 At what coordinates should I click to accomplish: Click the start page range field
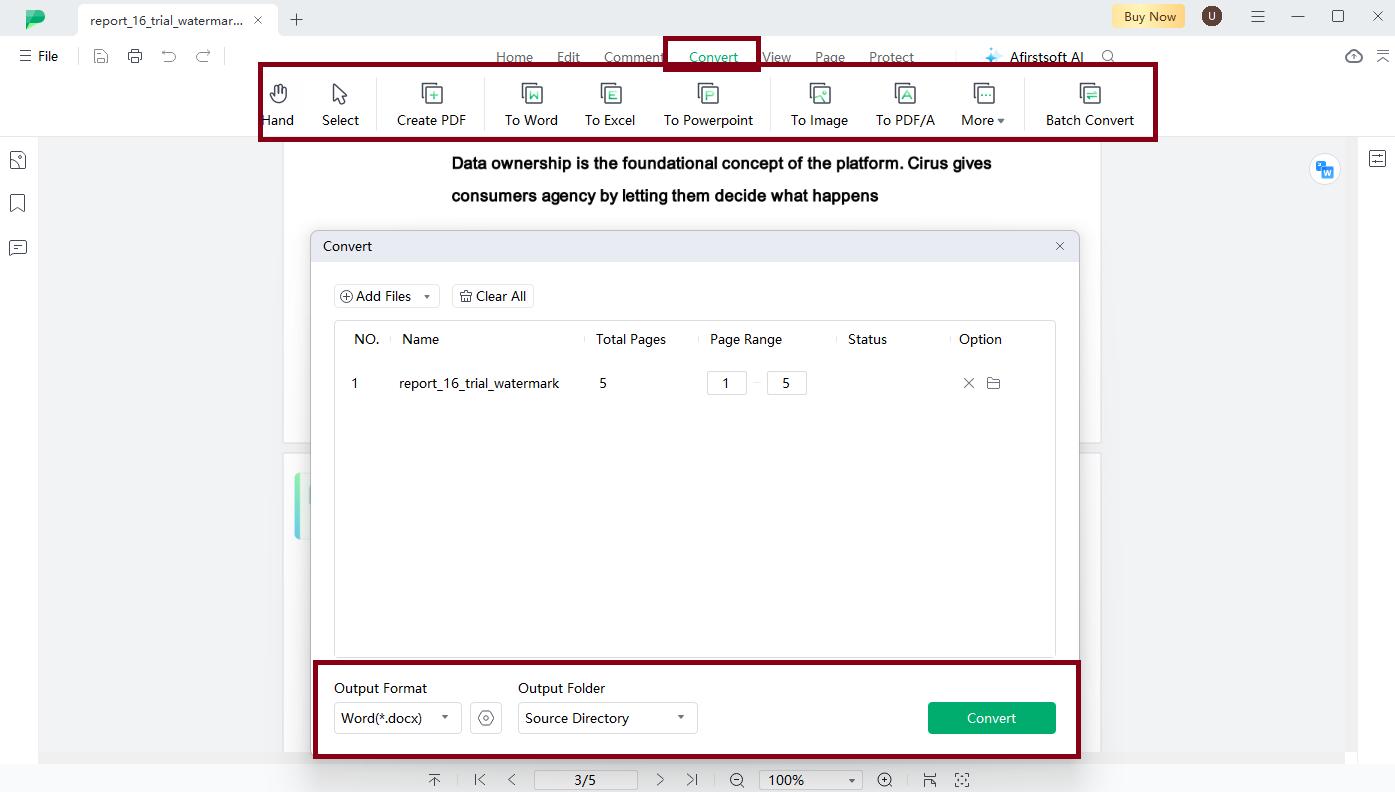727,383
